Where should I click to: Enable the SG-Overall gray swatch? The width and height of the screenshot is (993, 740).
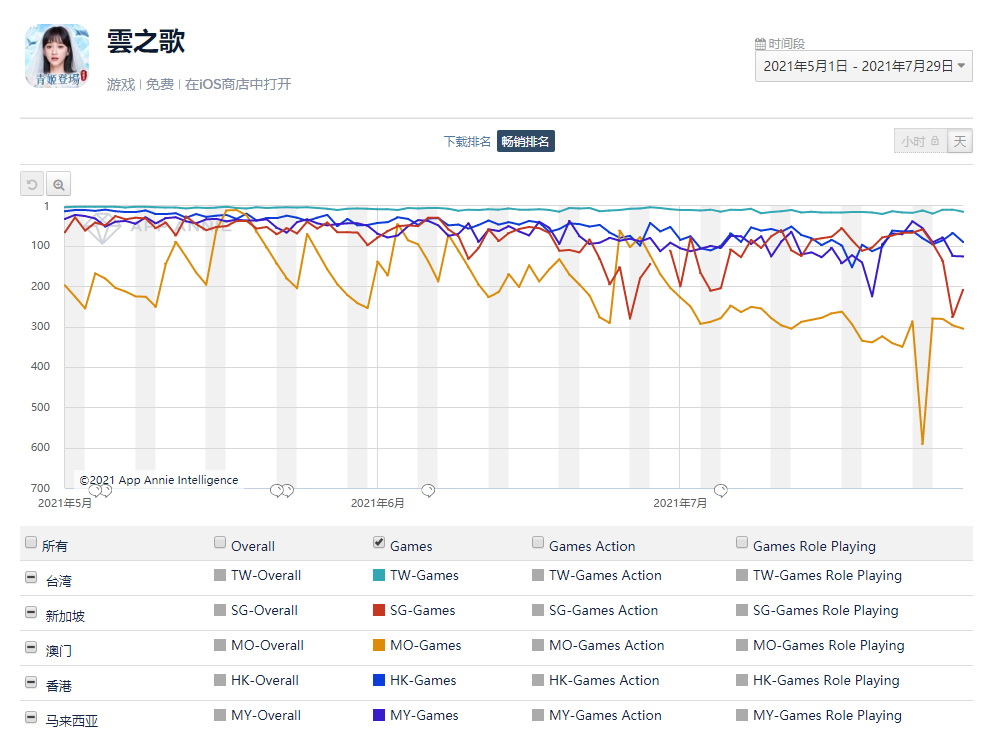pyautogui.click(x=220, y=610)
